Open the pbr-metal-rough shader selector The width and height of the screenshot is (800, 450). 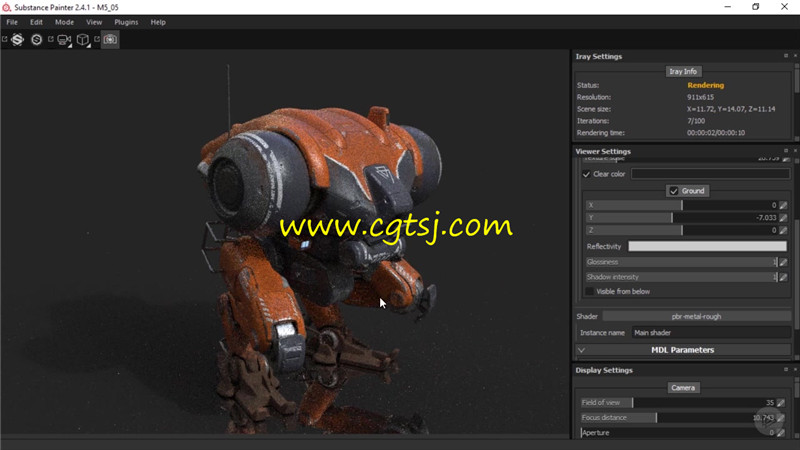pos(696,316)
